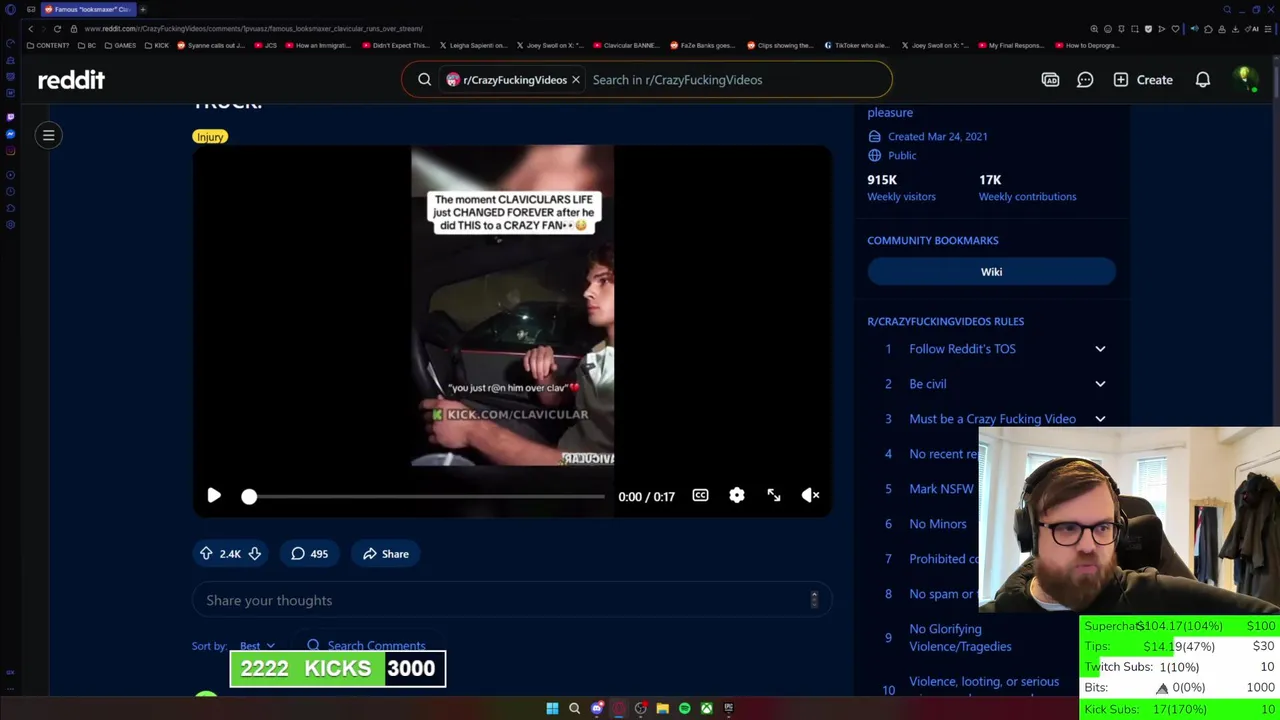Open the Sort by Best dropdown

tap(257, 646)
